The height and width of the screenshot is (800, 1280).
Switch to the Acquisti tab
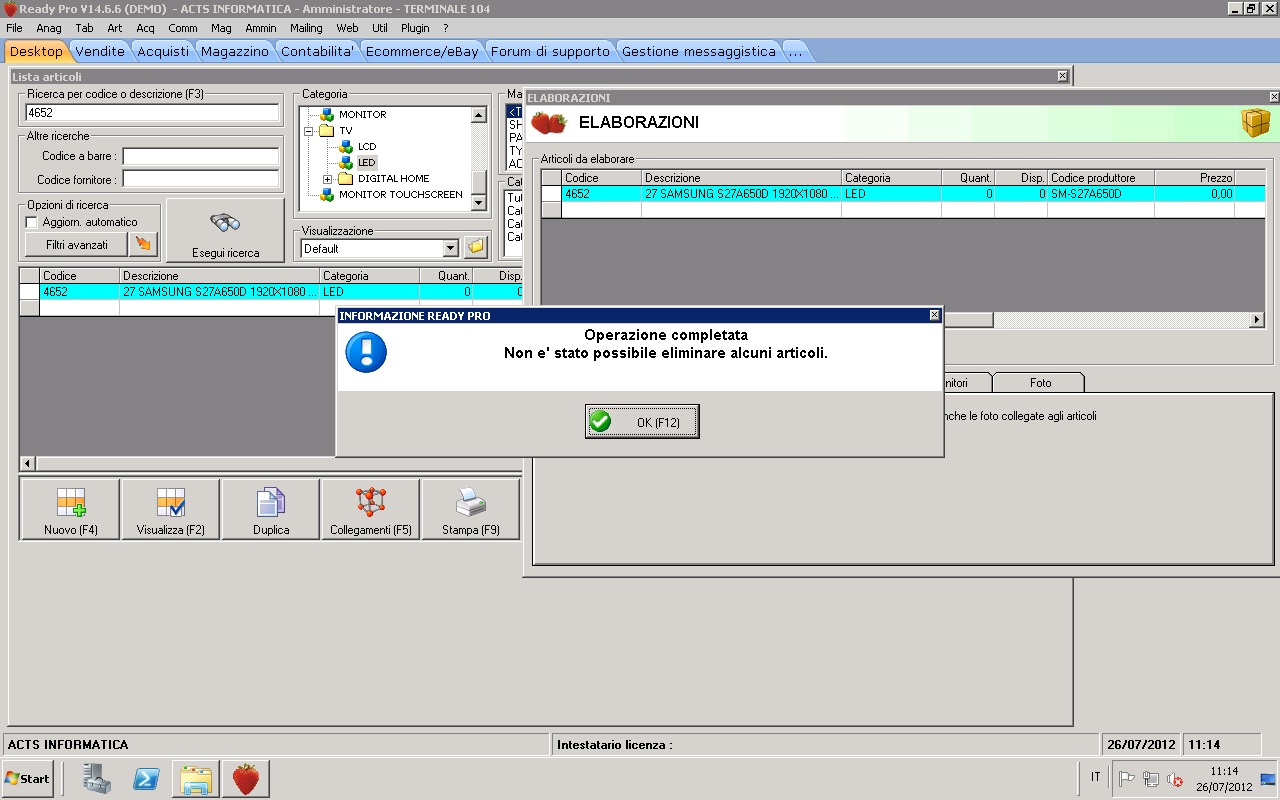coord(163,51)
